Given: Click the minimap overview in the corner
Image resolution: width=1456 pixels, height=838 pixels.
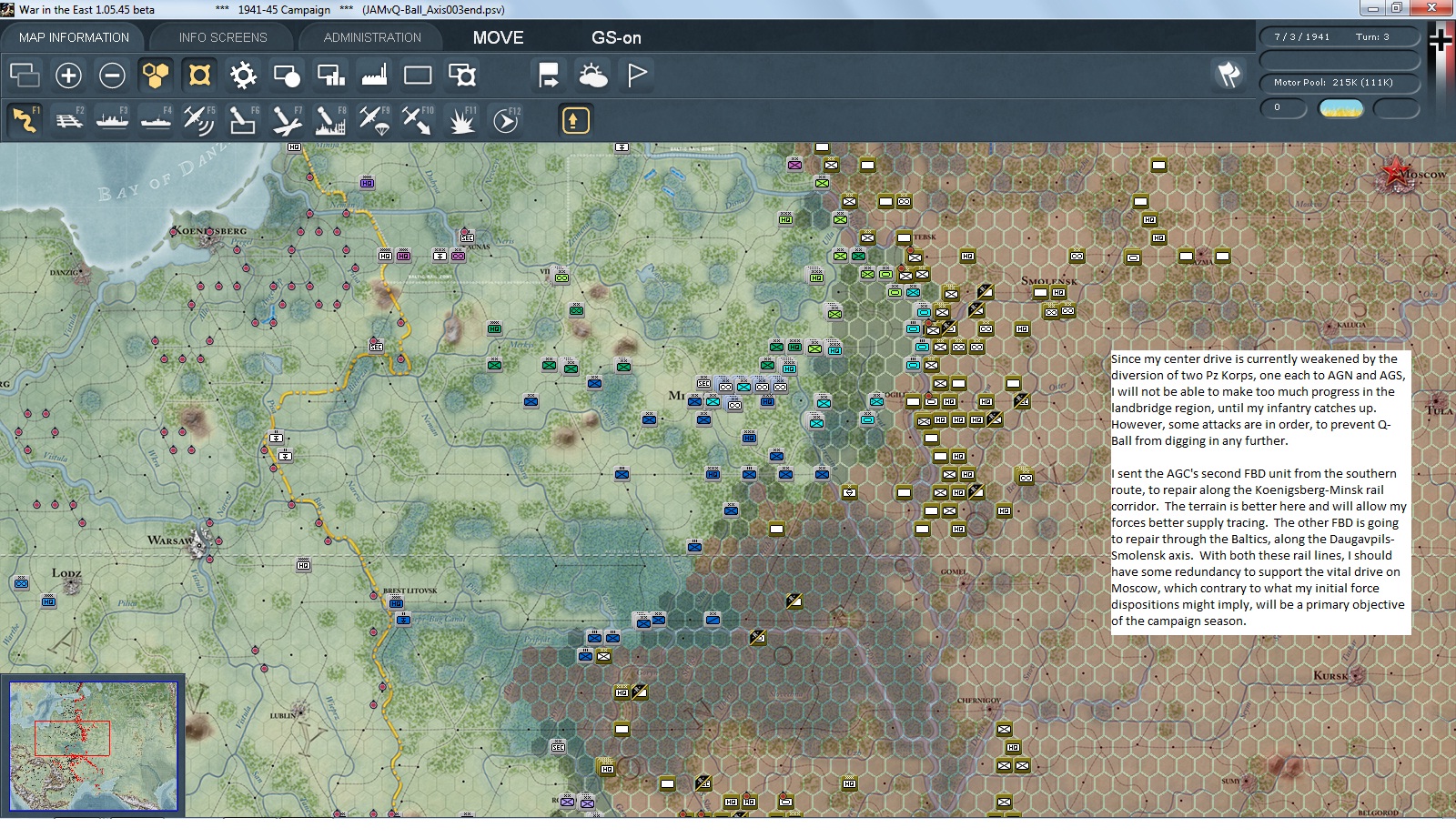Looking at the screenshot, I should click(93, 746).
